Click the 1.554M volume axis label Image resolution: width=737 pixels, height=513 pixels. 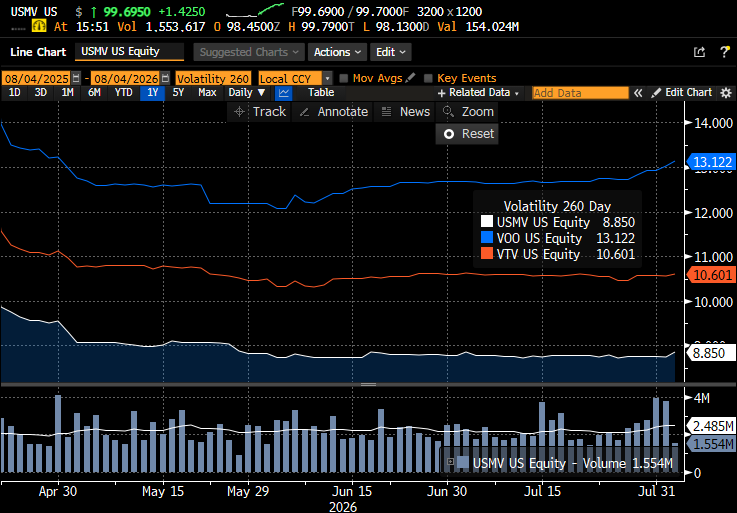click(712, 444)
